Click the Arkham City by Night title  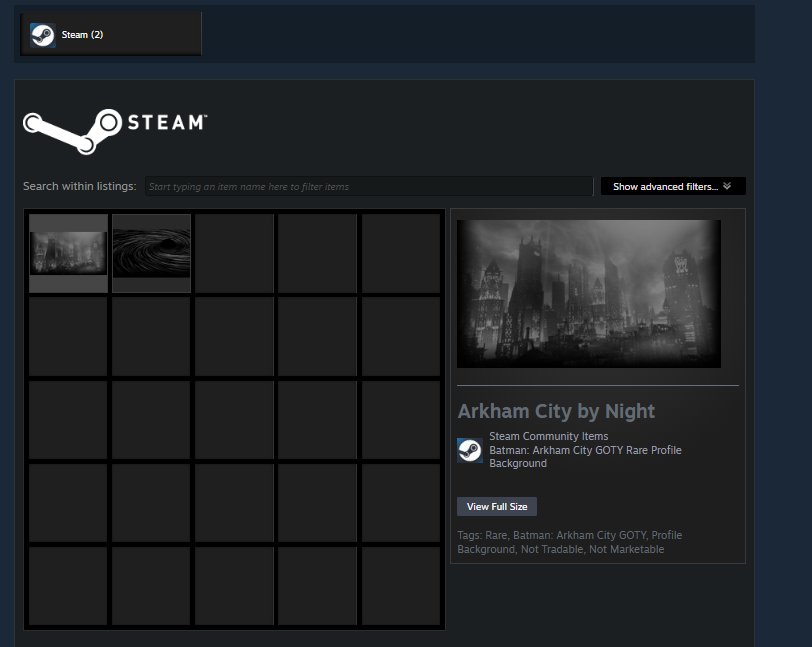click(x=556, y=411)
